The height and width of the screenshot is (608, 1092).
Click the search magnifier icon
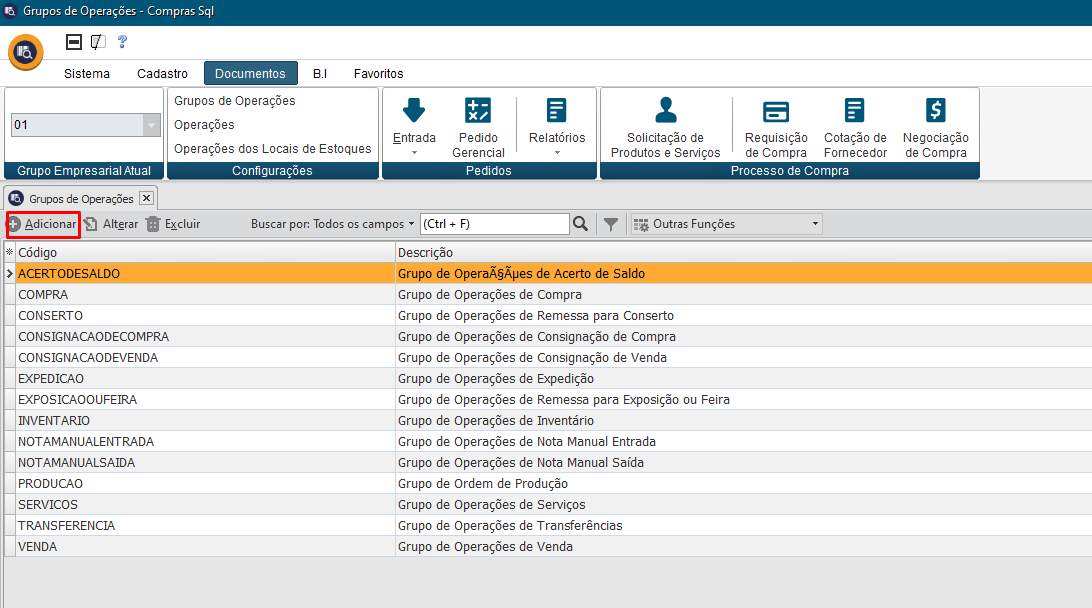580,224
